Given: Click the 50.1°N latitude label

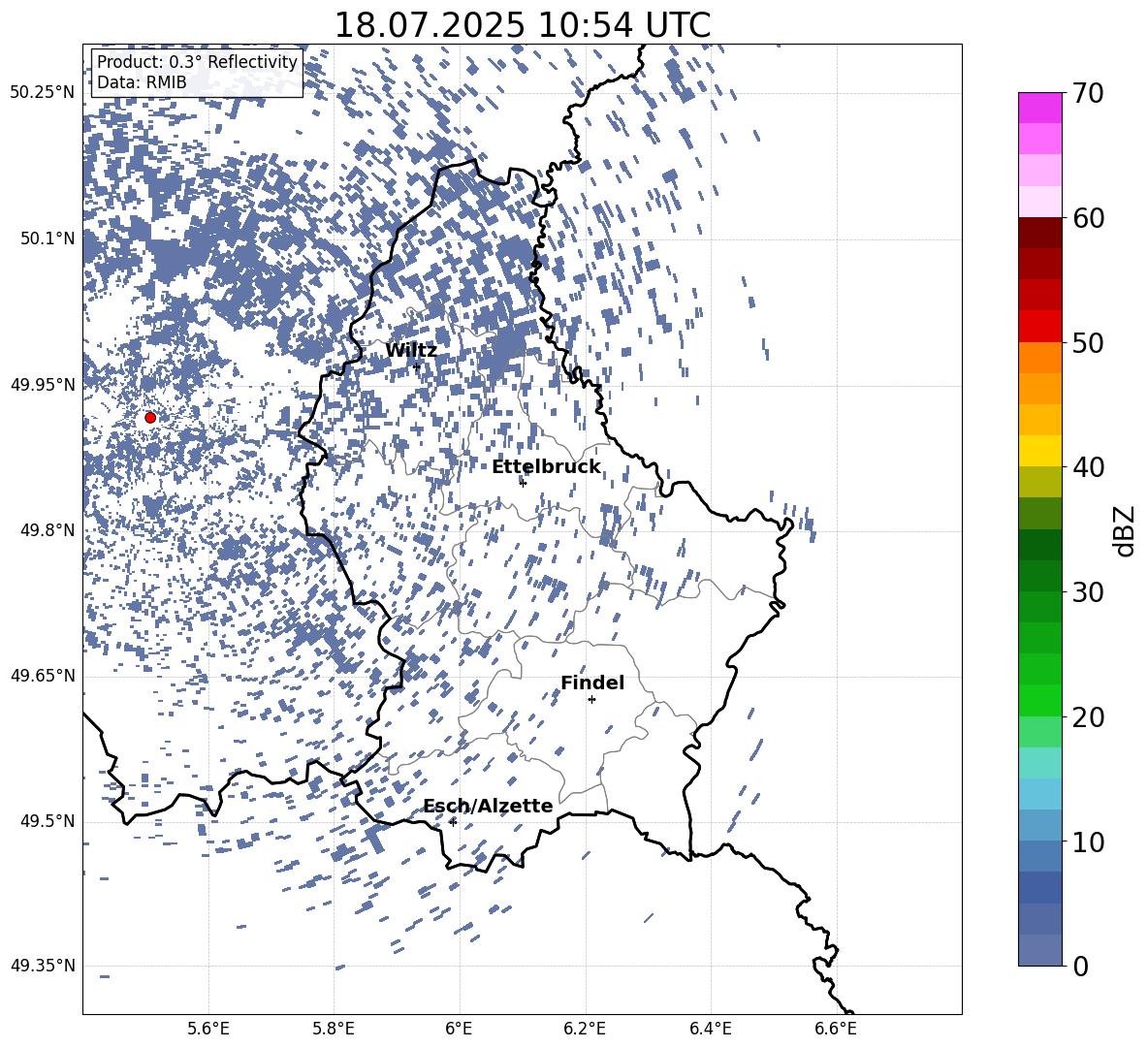Looking at the screenshot, I should click(48, 238).
